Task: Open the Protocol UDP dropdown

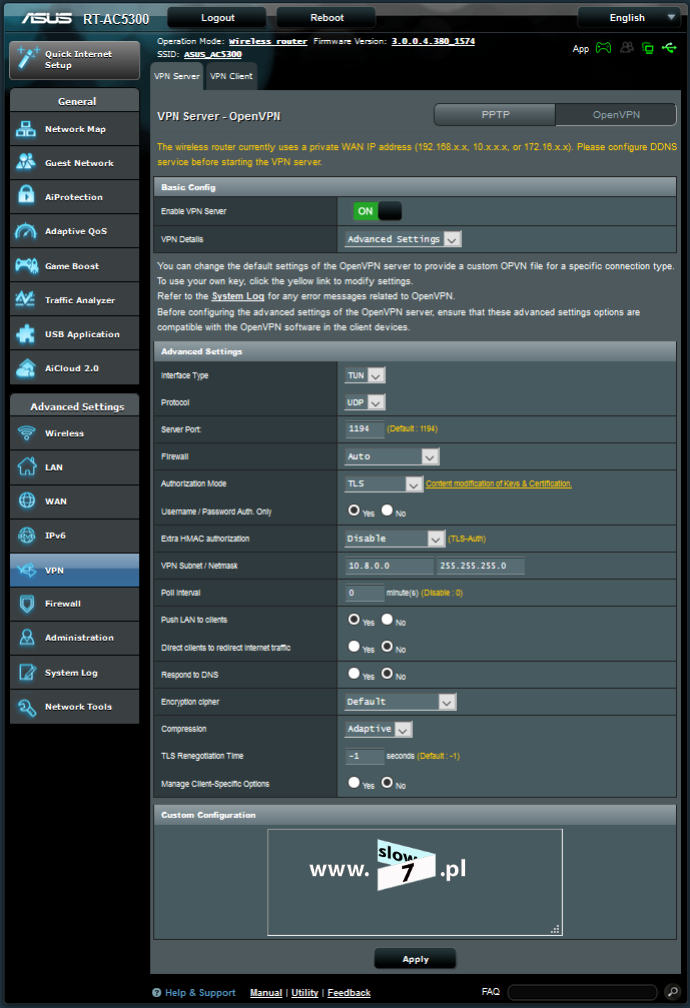Action: [365, 402]
